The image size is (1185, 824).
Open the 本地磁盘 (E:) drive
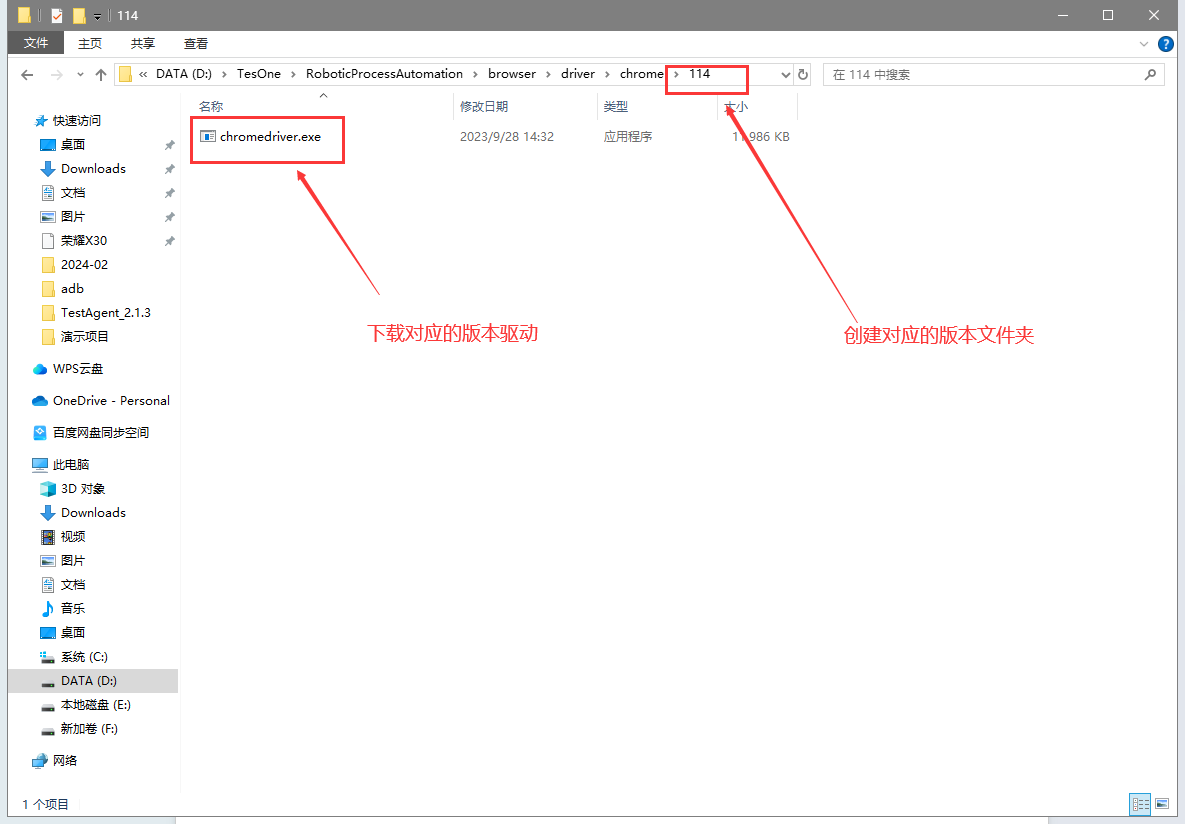[95, 705]
